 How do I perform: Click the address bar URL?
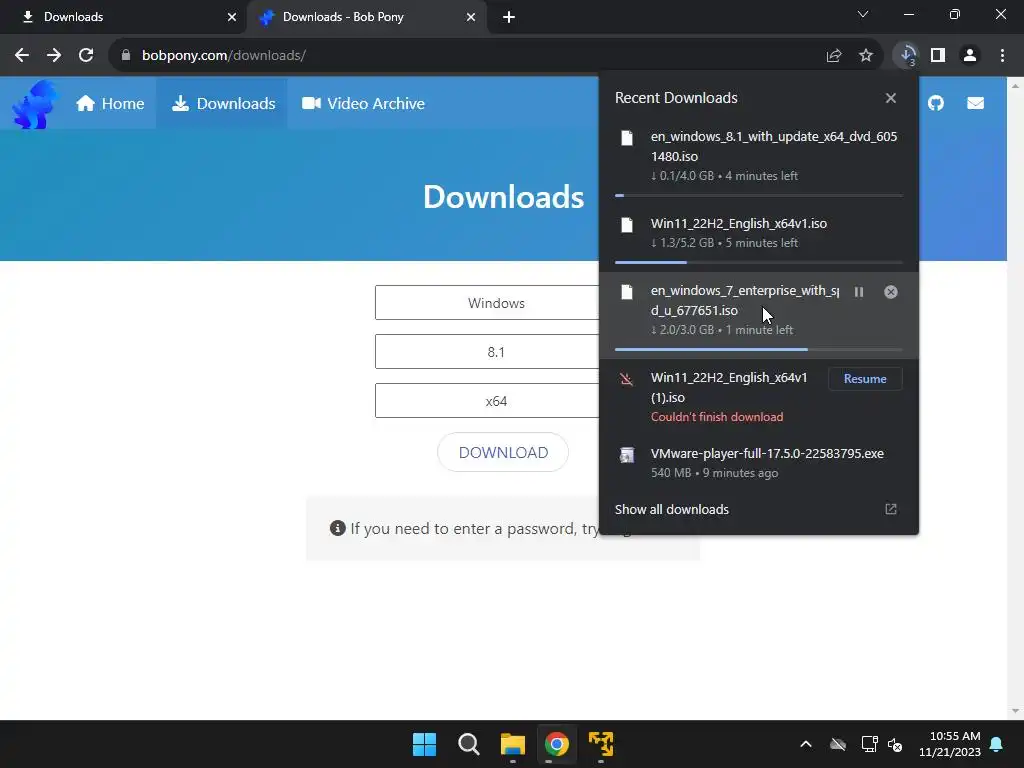[x=224, y=56]
